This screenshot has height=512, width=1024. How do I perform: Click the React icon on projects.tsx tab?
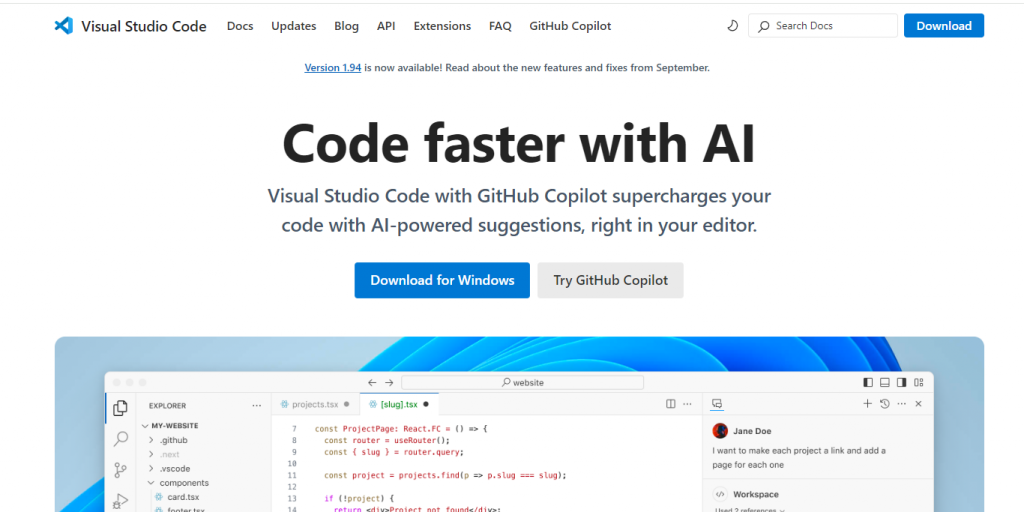click(x=284, y=404)
